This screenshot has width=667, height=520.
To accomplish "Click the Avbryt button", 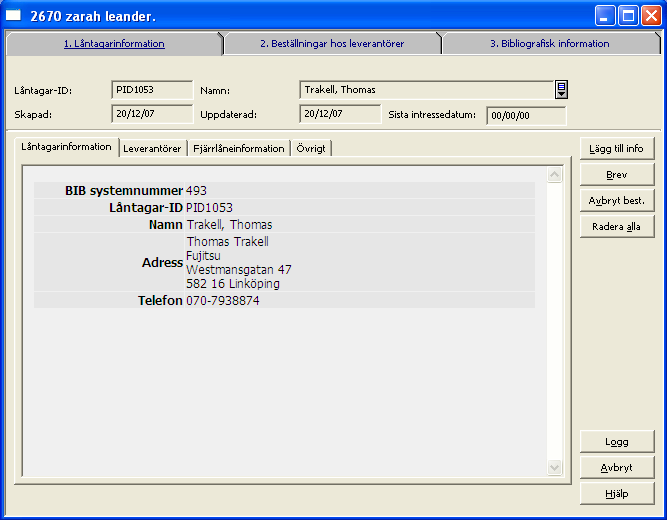I will (x=616, y=468).
